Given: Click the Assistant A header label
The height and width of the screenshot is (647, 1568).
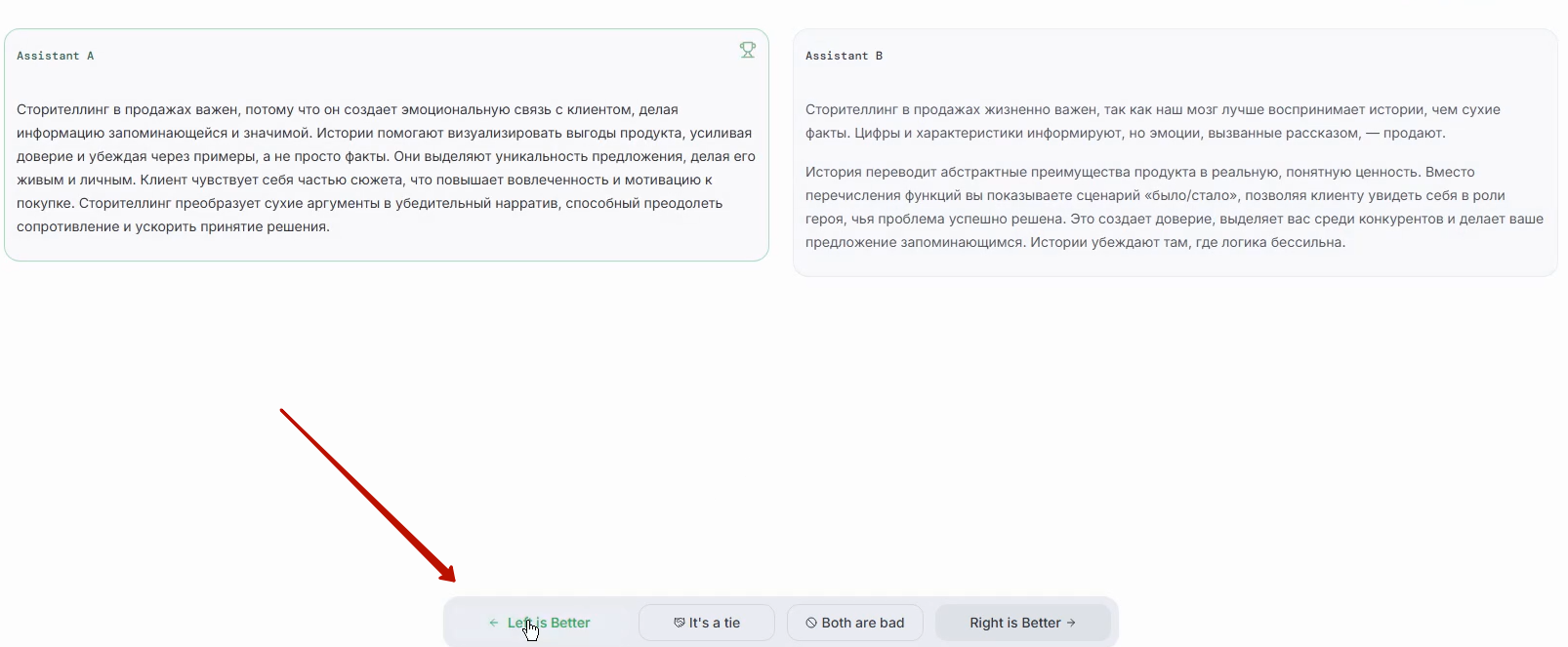Looking at the screenshot, I should coord(56,56).
